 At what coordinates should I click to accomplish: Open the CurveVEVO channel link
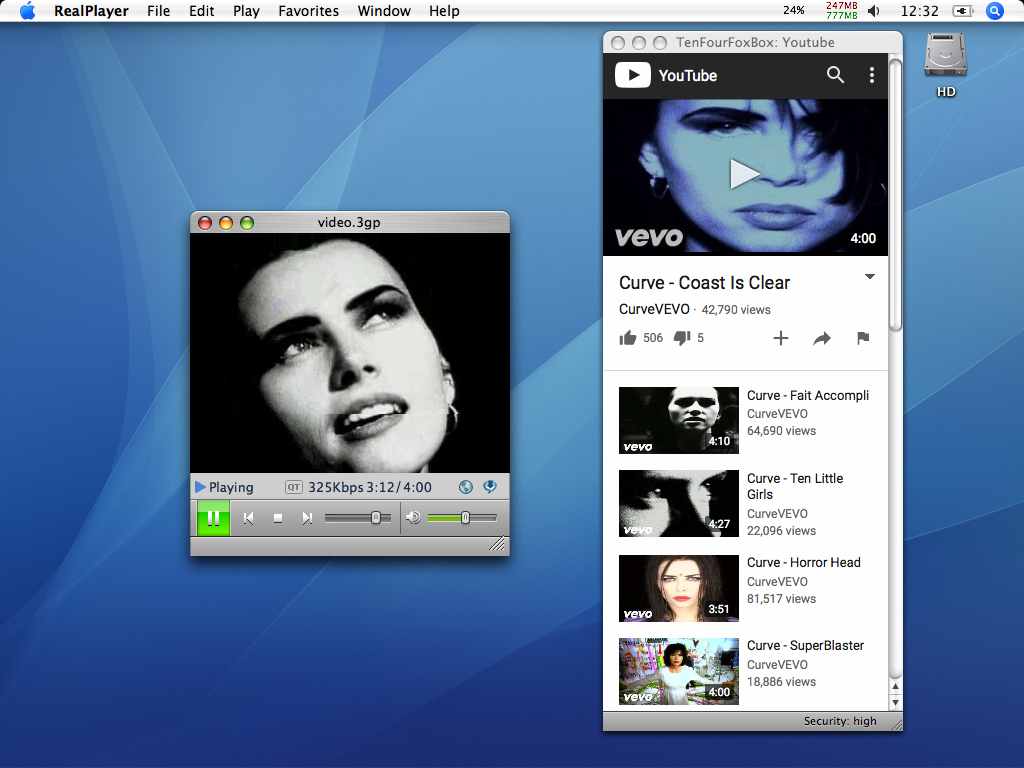654,310
